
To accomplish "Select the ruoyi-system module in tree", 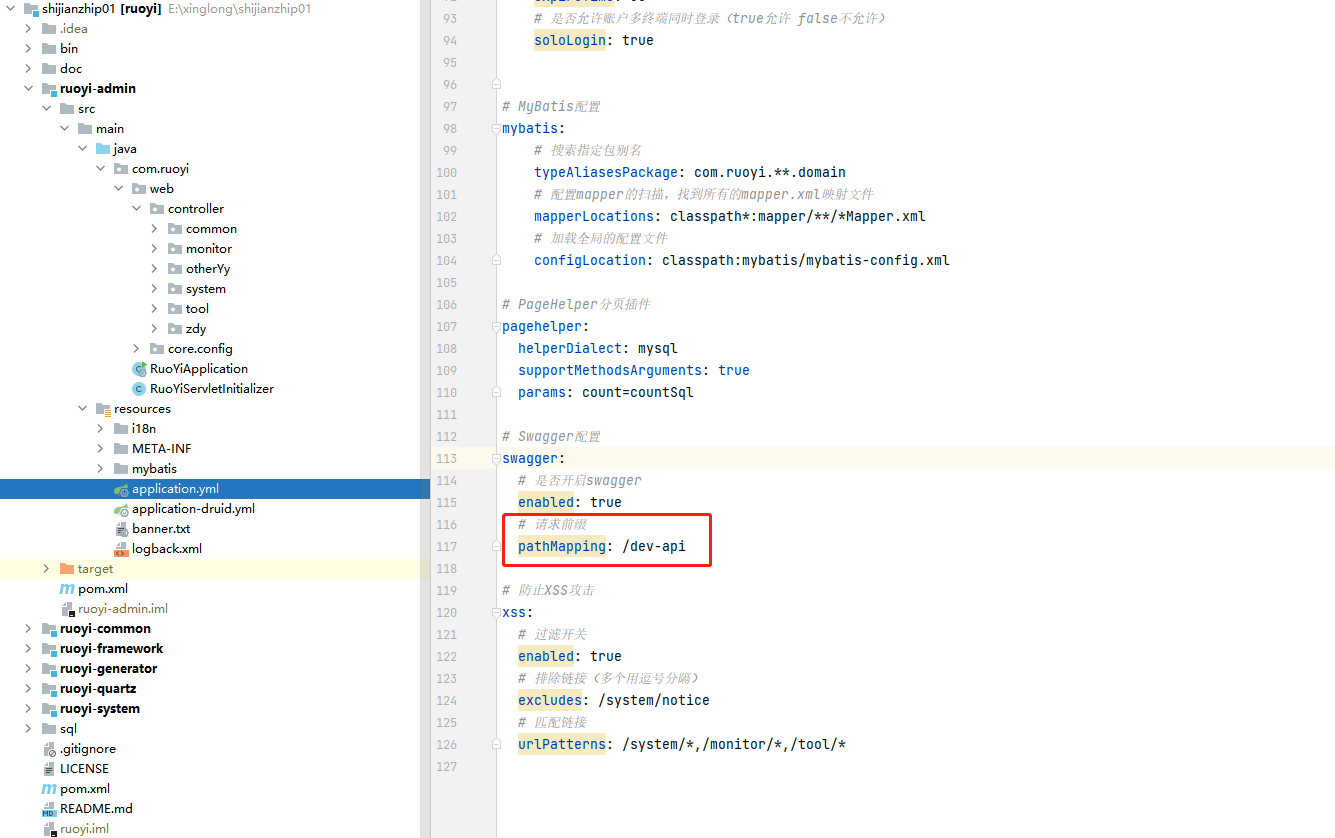I will click(x=100, y=709).
